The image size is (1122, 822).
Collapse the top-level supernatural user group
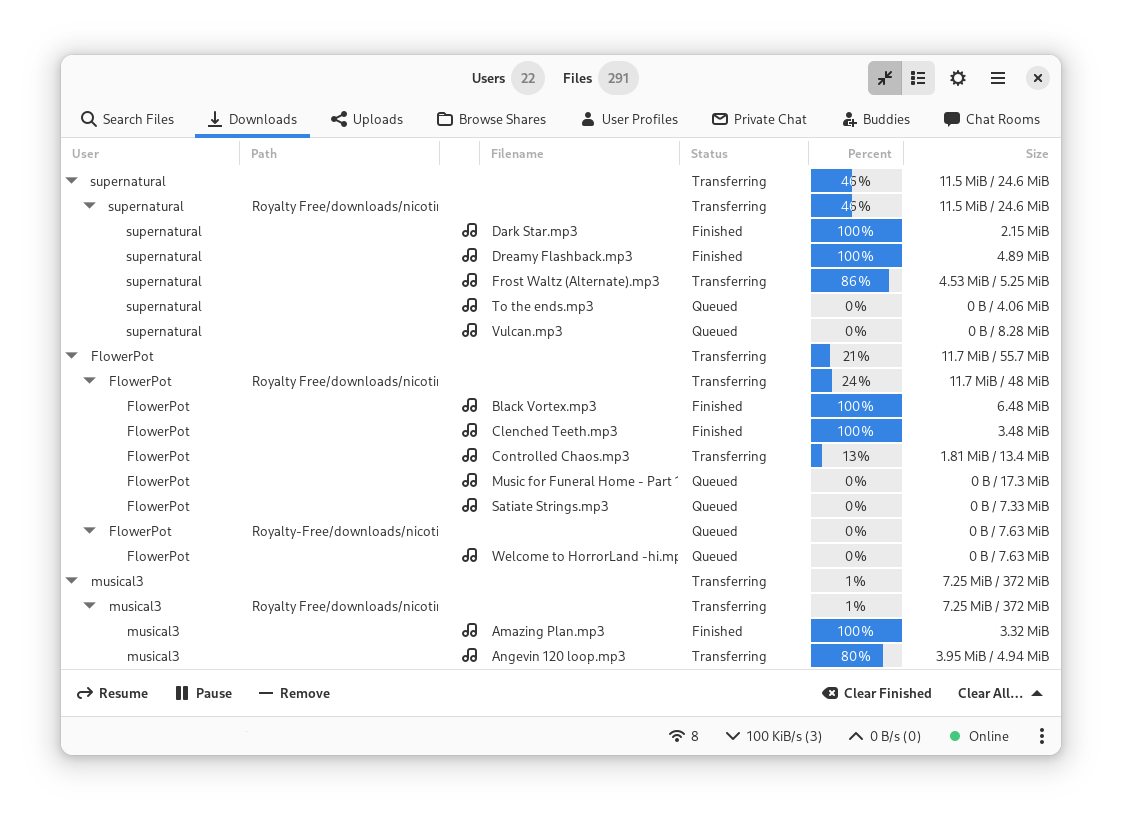click(71, 181)
